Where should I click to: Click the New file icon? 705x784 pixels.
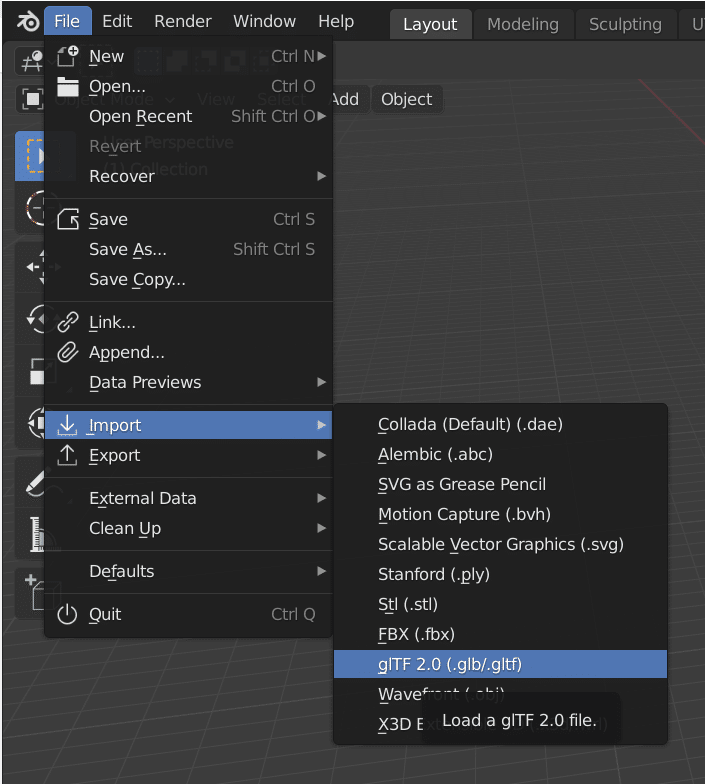(68, 56)
